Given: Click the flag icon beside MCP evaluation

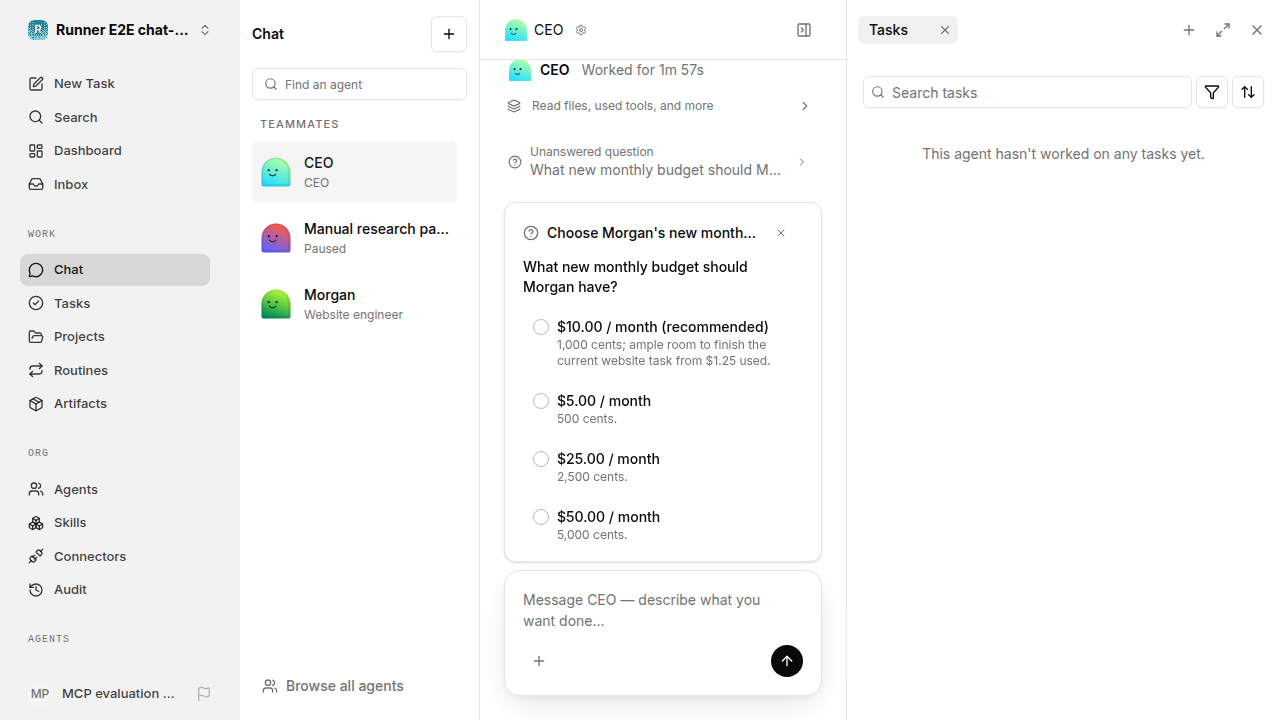Looking at the screenshot, I should click(x=204, y=694).
